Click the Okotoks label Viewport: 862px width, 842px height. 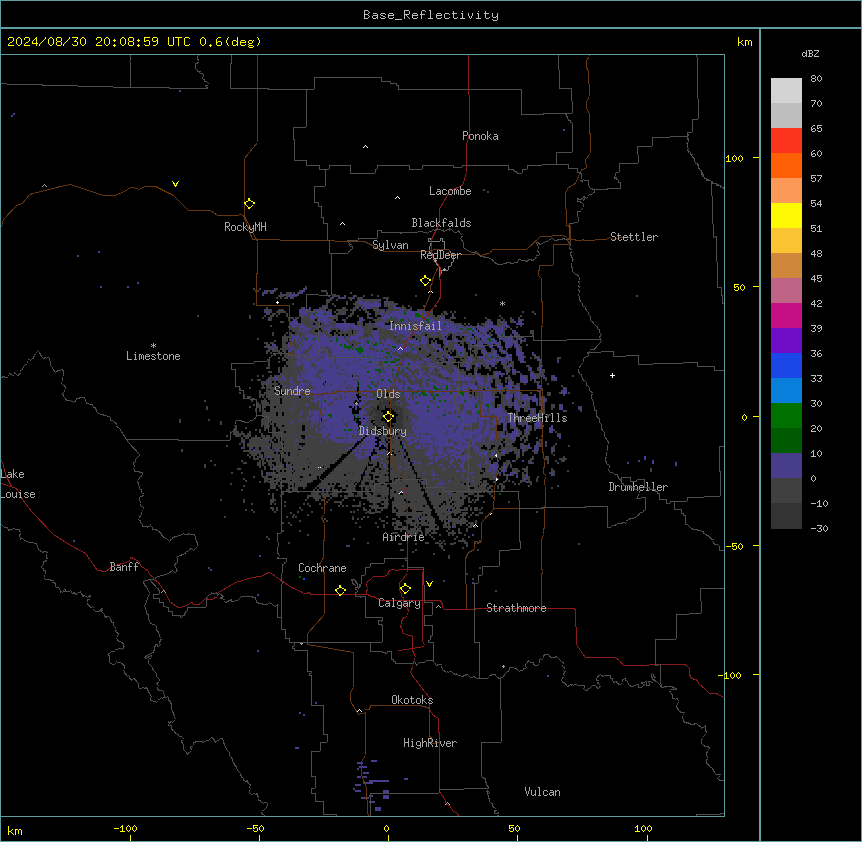(x=412, y=700)
